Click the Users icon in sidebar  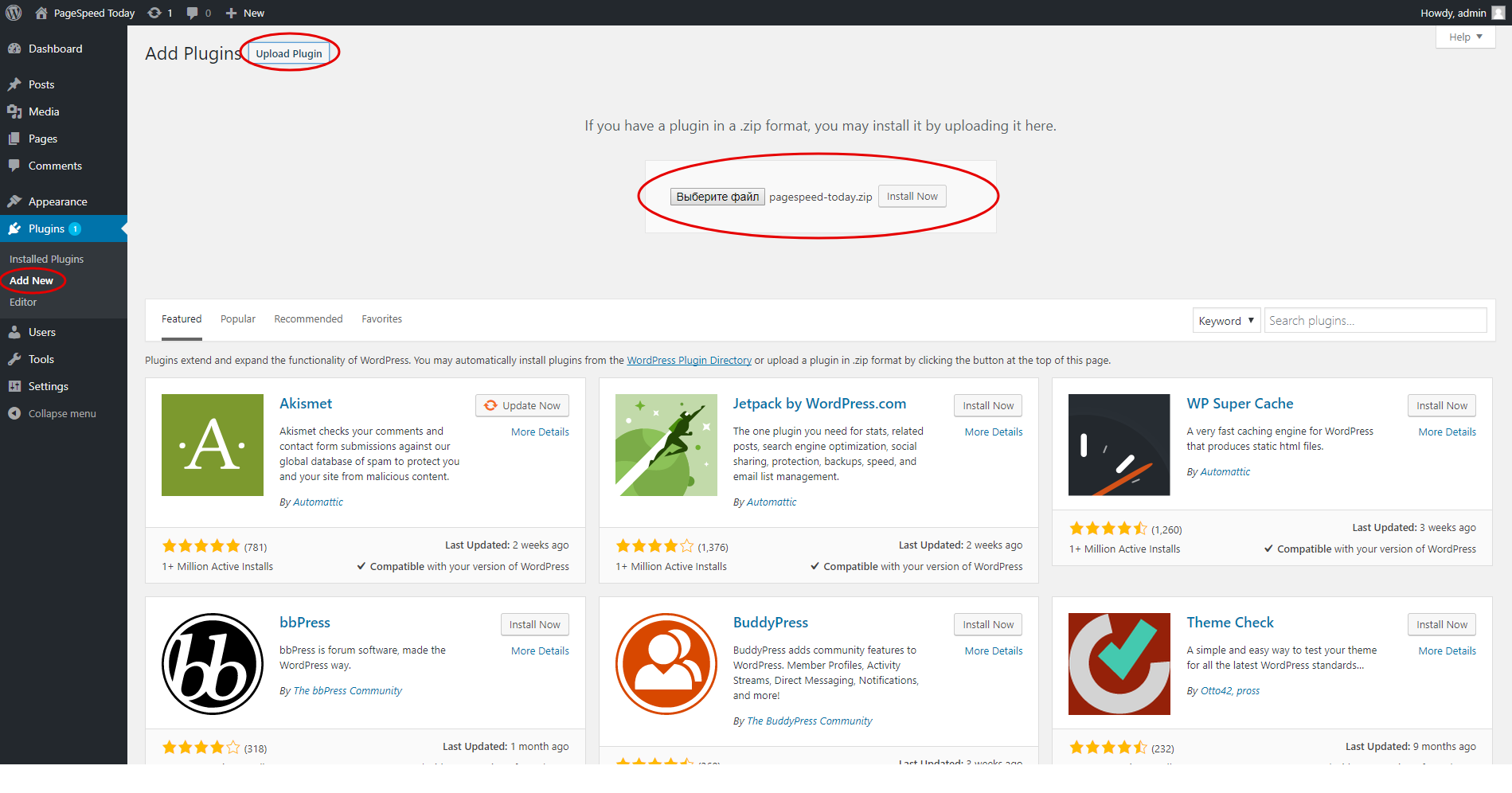[14, 332]
